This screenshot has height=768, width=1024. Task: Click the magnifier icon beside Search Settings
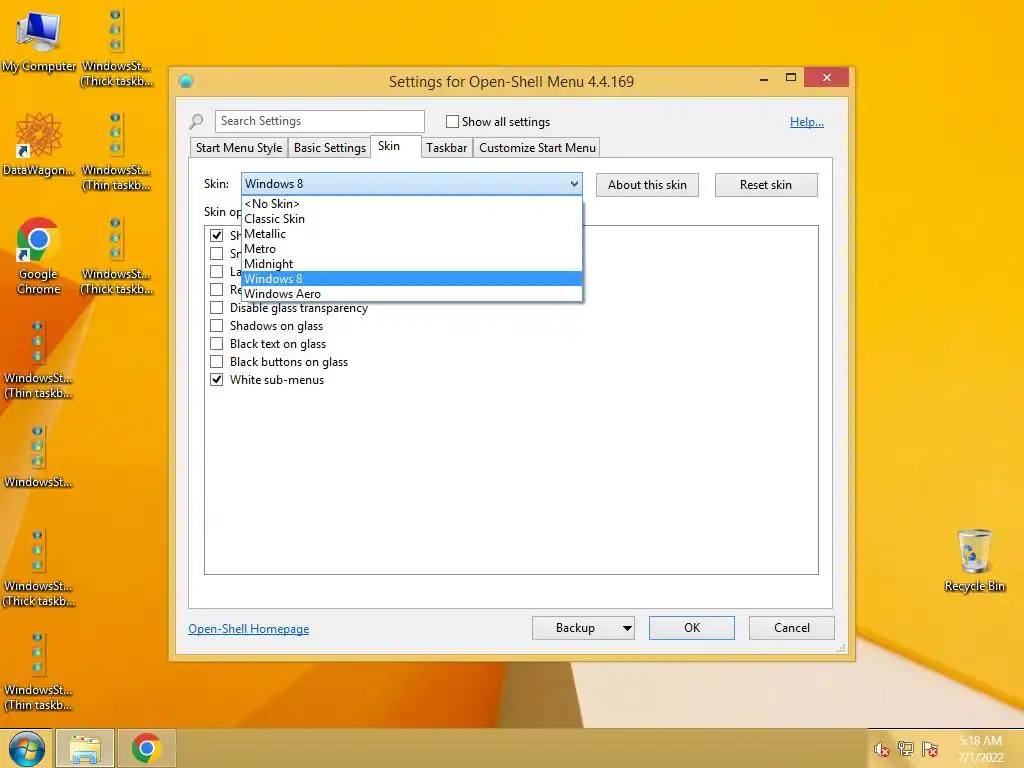click(196, 121)
